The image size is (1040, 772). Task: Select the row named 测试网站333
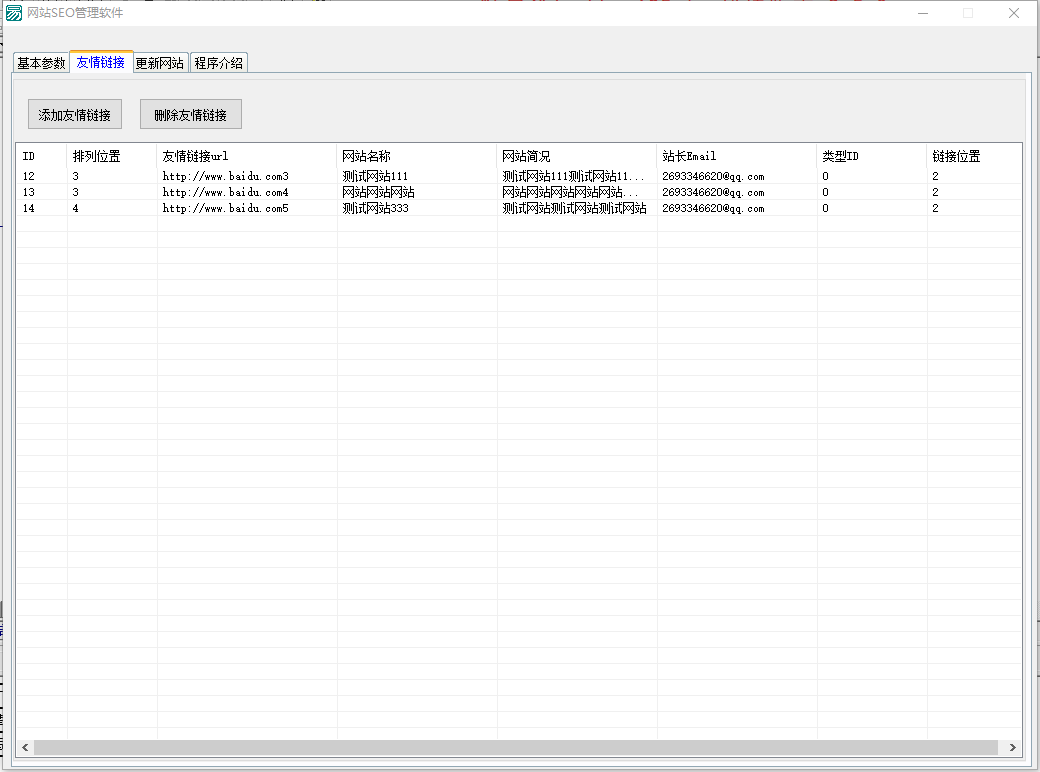[376, 208]
